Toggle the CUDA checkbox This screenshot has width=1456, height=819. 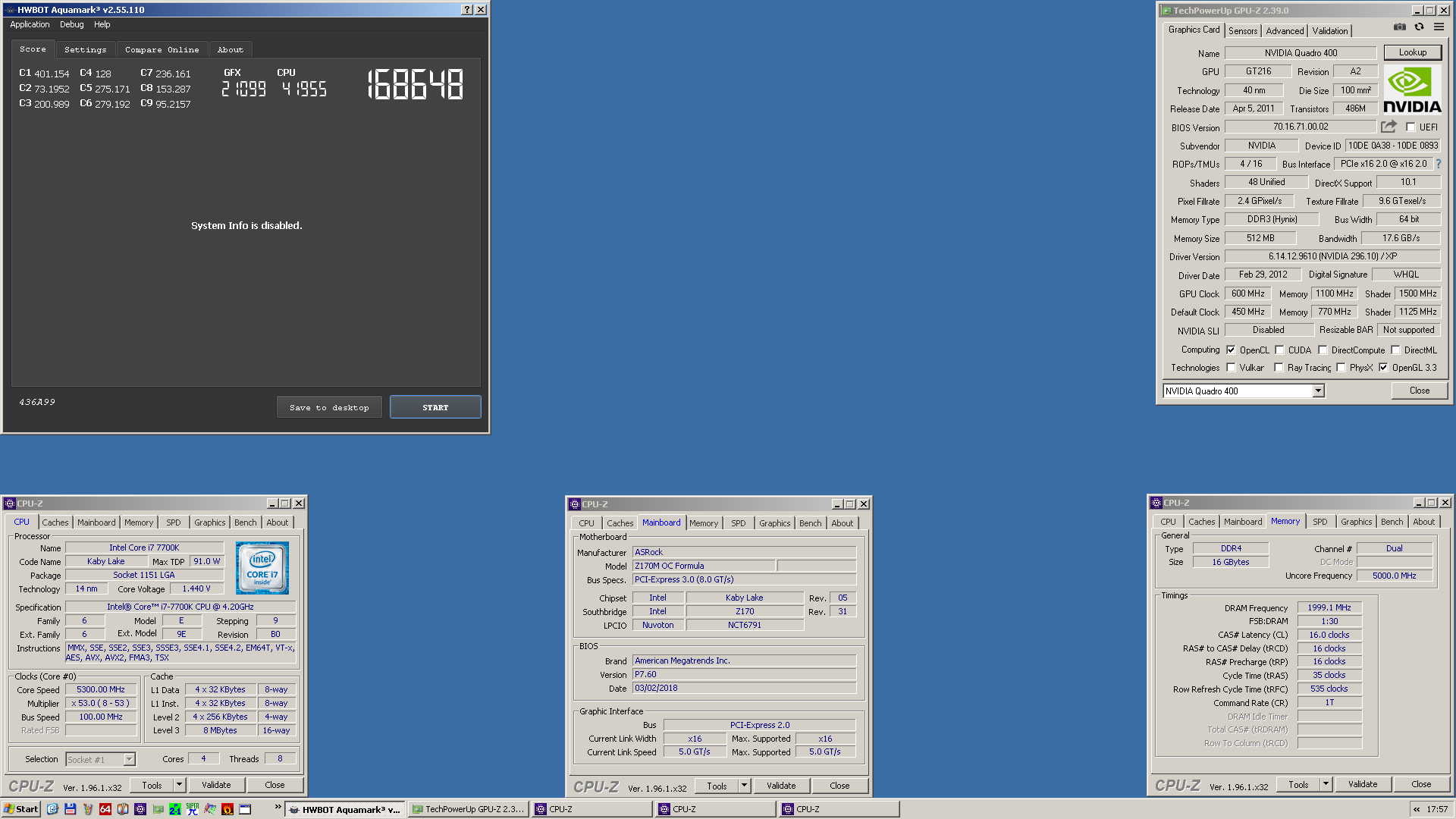coord(1279,350)
